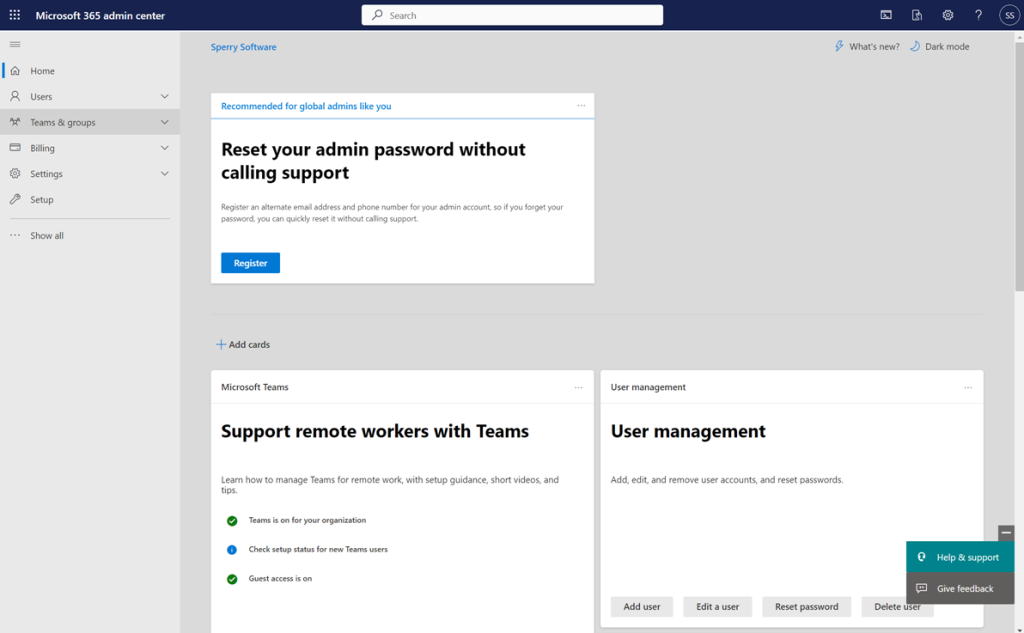Open the Microsoft 365 app launcher
This screenshot has height=633, width=1024.
14,15
